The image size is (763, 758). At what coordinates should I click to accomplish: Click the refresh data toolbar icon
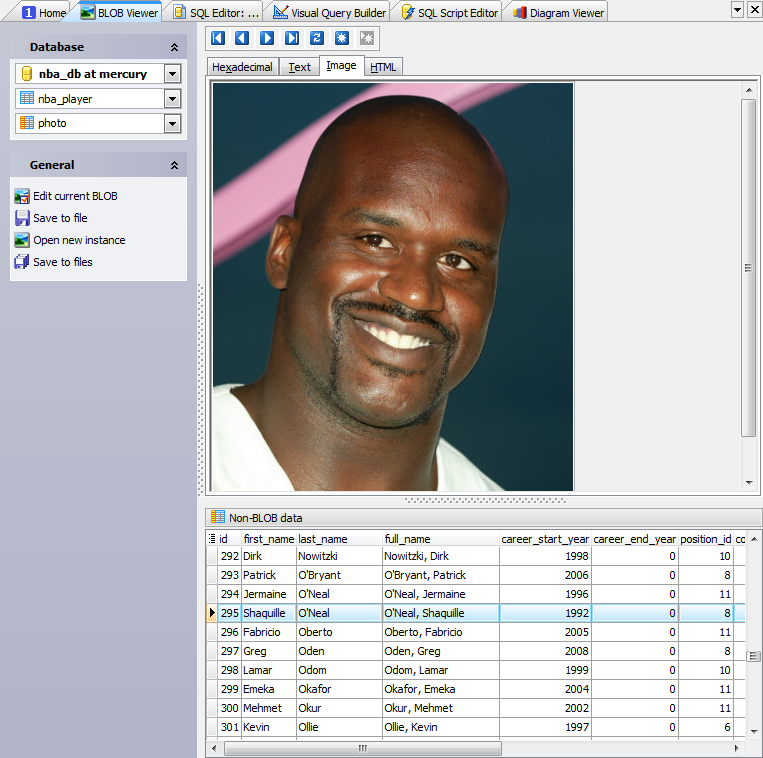[x=317, y=38]
